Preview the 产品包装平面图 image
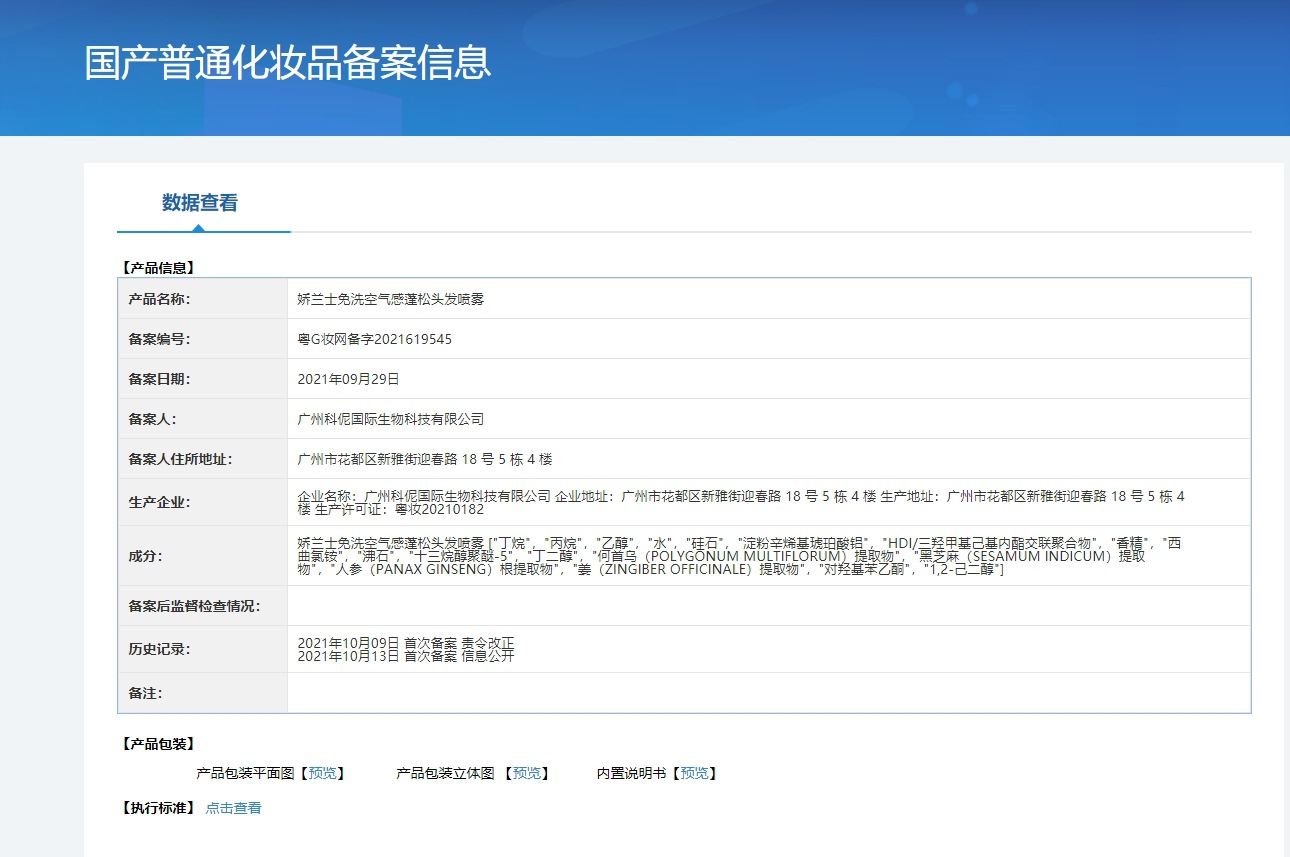Screen dimensions: 1290x857 [323, 773]
